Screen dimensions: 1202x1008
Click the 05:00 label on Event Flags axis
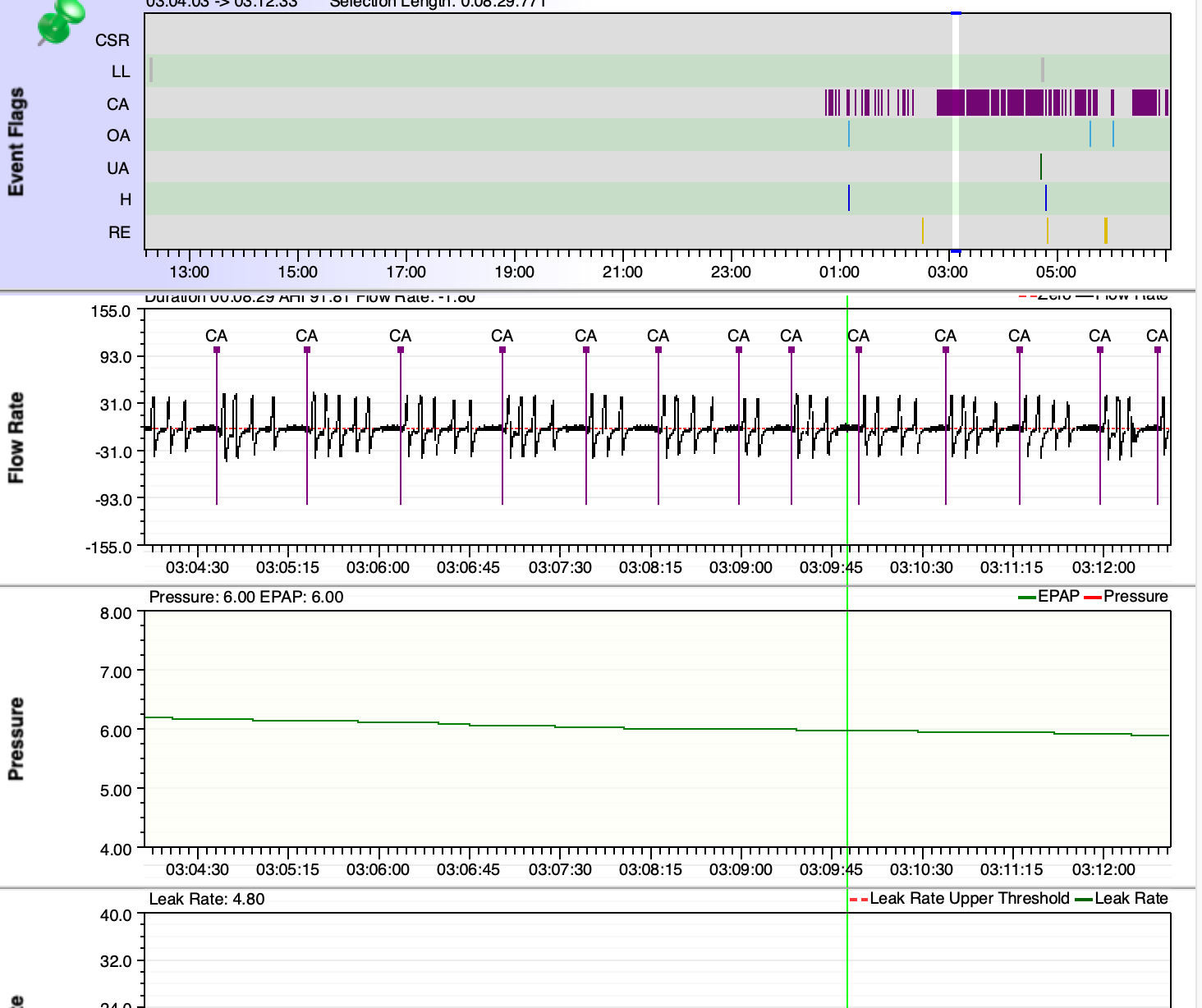[x=1056, y=272]
